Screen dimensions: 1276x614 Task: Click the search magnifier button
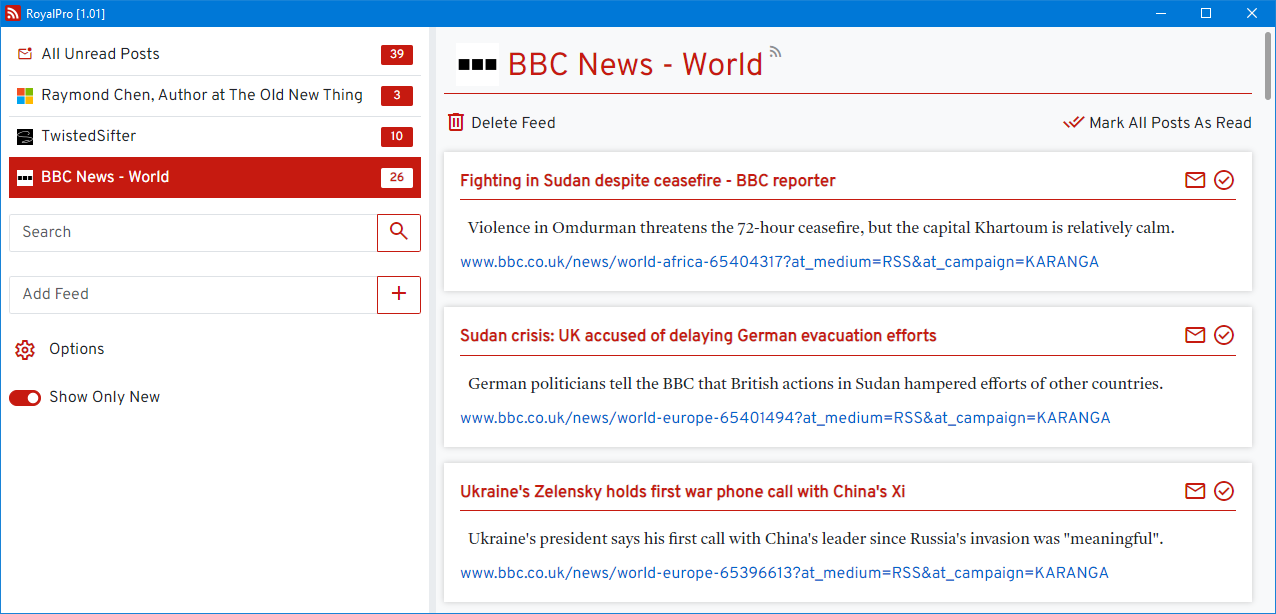tap(399, 232)
